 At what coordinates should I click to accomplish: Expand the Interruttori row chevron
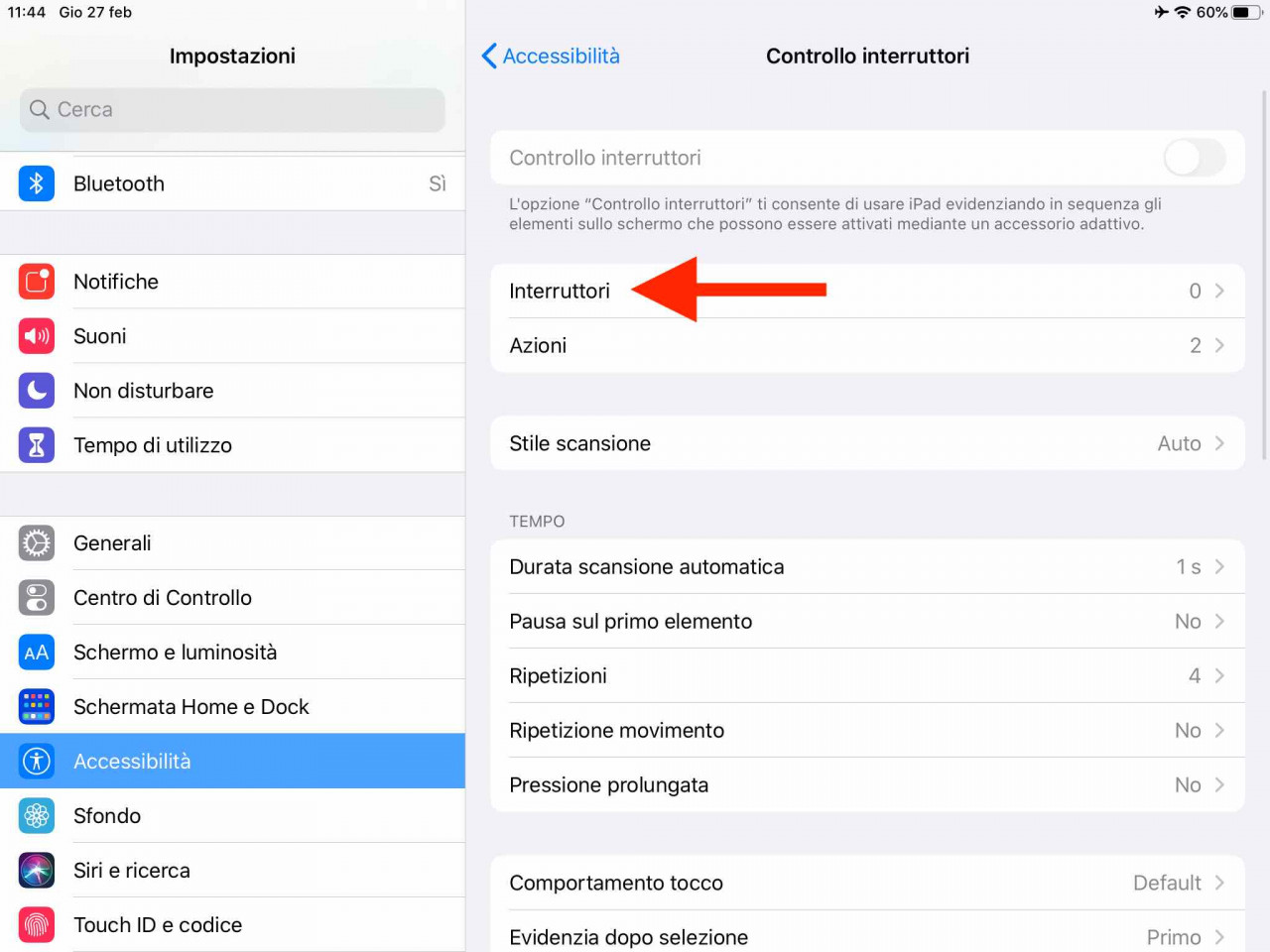[1219, 291]
